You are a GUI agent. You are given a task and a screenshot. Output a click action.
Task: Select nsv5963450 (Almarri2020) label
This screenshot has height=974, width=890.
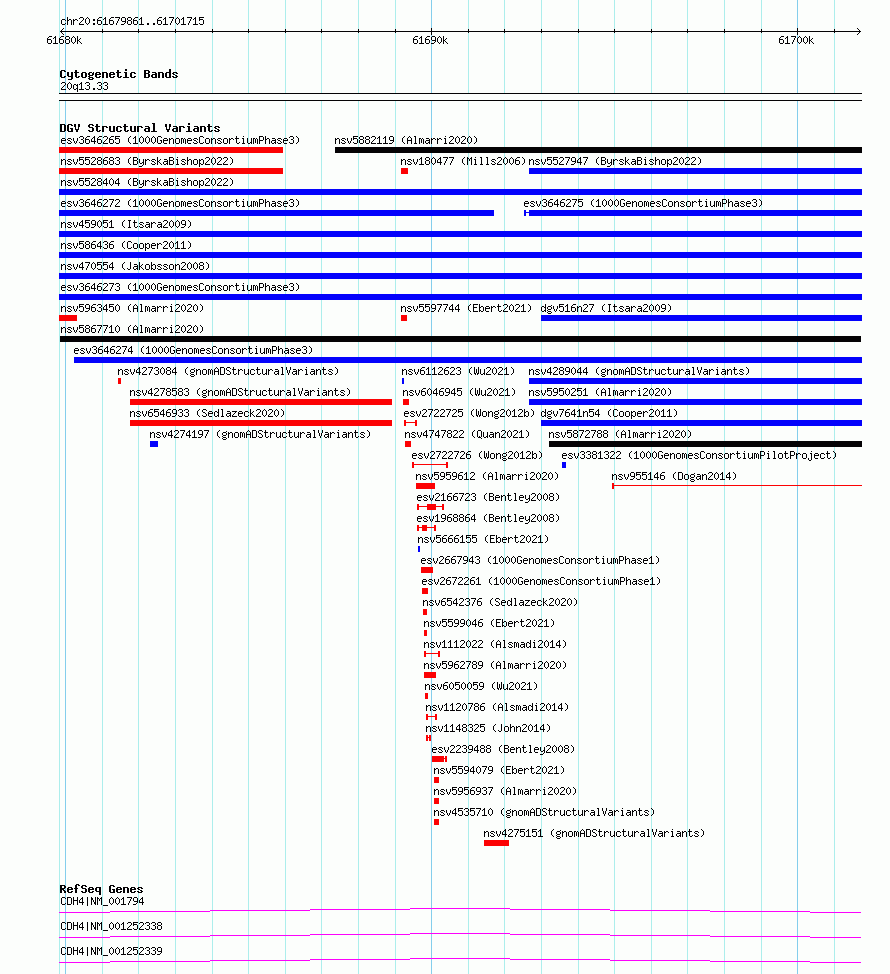132,309
